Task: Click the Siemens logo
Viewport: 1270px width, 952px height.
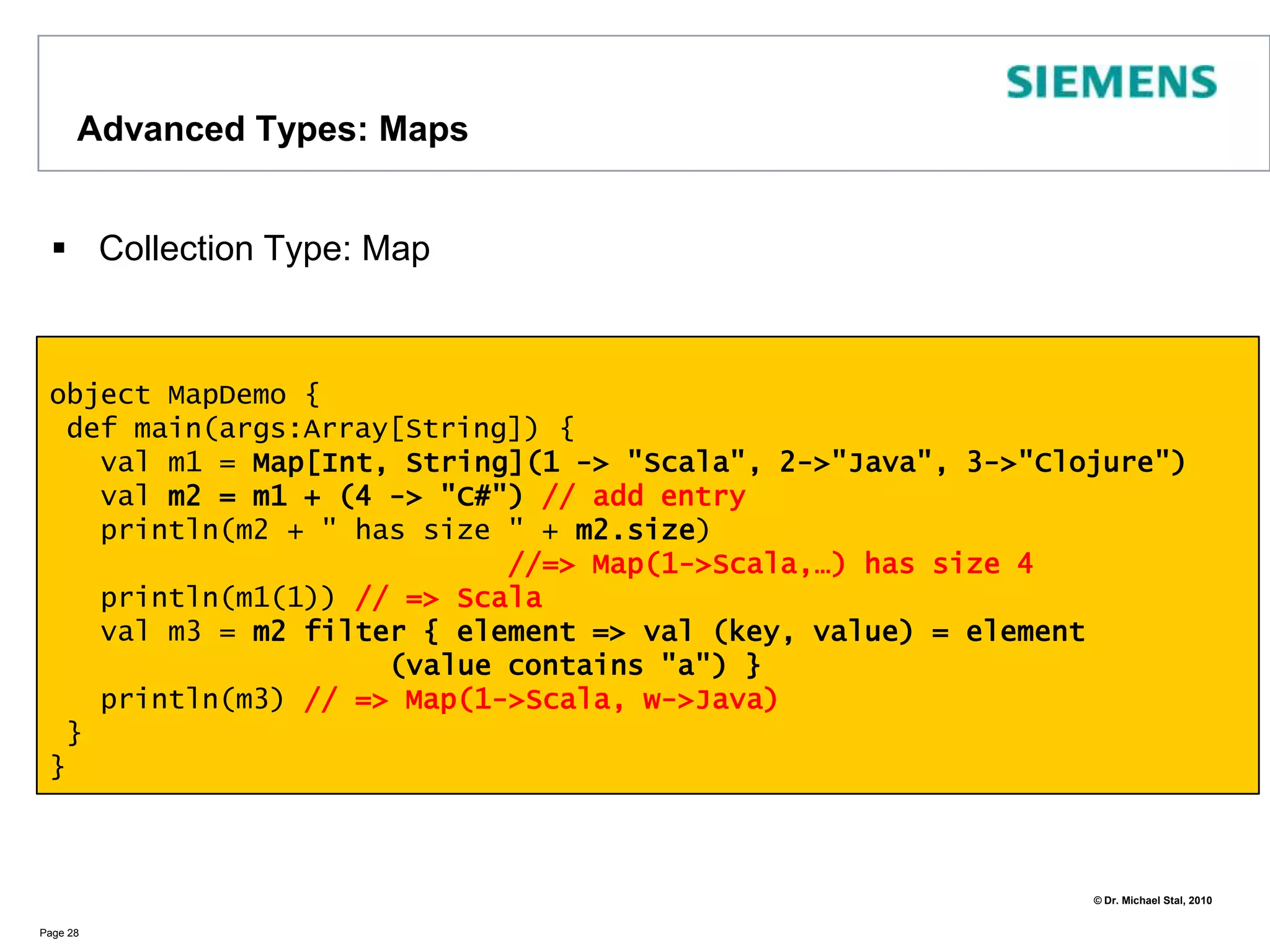Action: click(1111, 82)
